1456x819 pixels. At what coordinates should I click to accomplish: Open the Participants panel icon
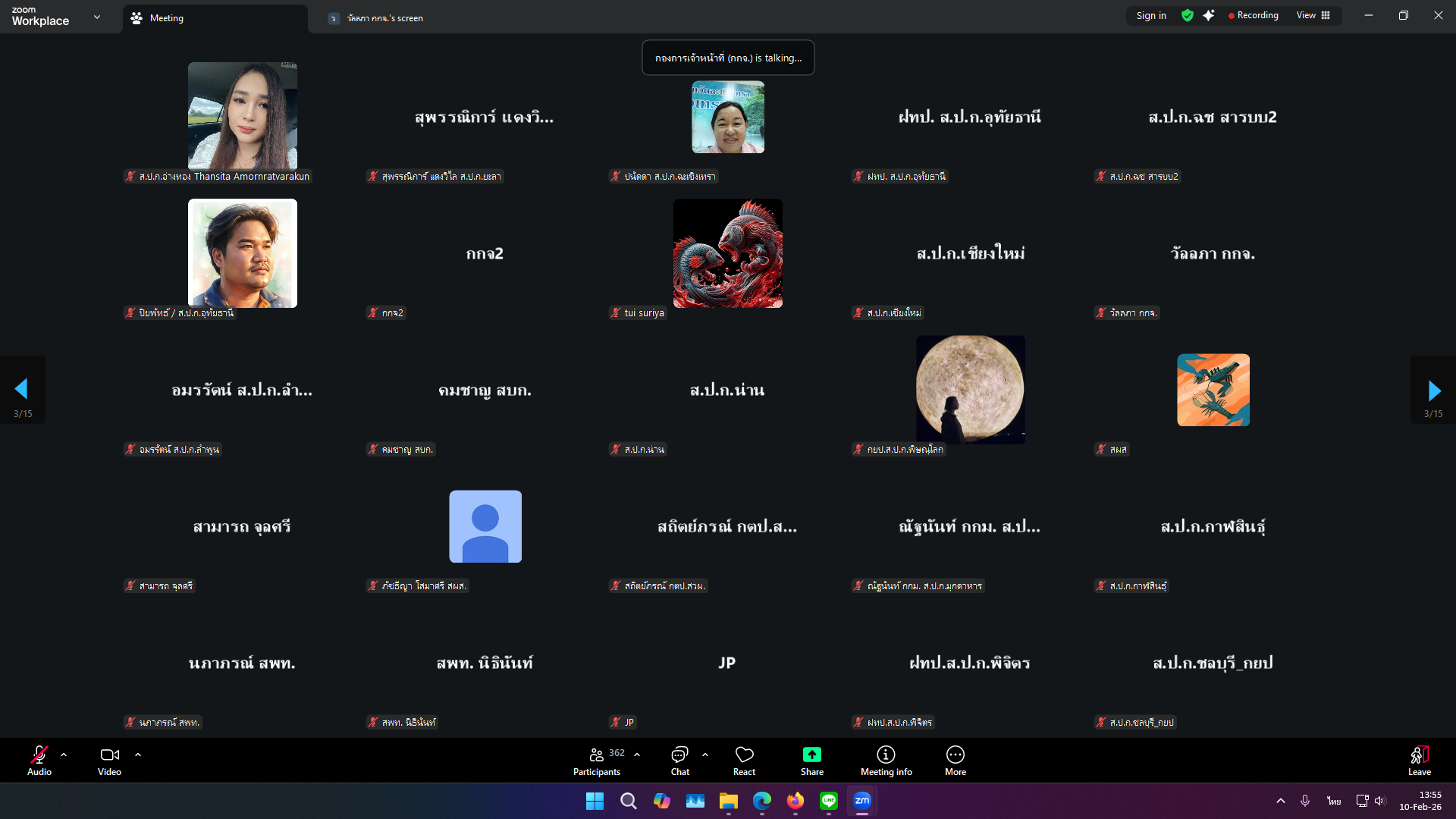coord(597,755)
